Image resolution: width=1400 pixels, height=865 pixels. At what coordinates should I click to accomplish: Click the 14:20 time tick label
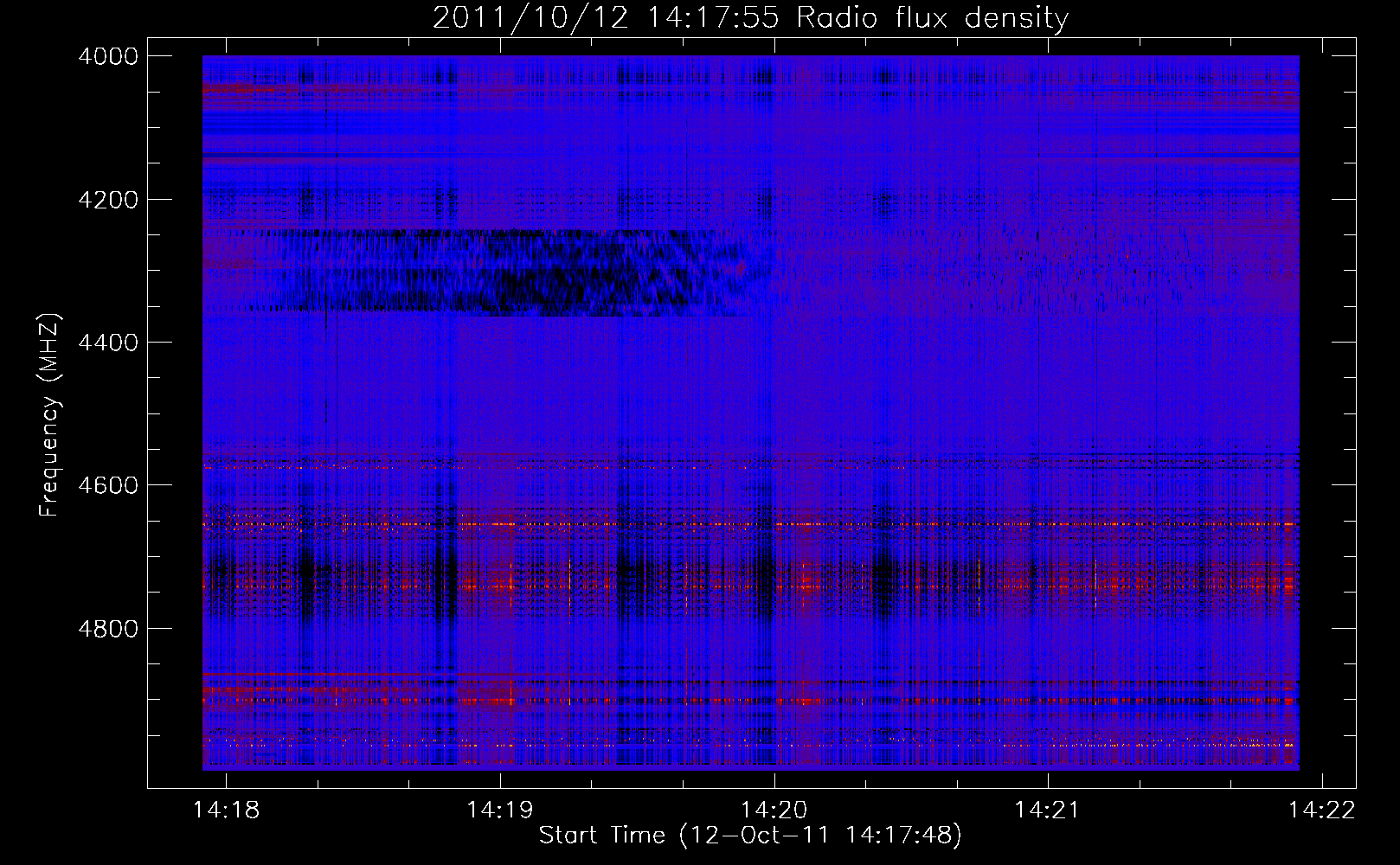click(x=774, y=810)
